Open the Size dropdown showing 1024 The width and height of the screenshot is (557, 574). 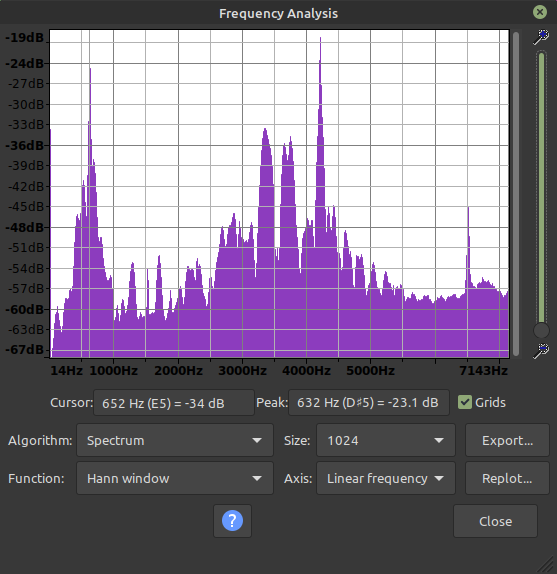pos(386,440)
